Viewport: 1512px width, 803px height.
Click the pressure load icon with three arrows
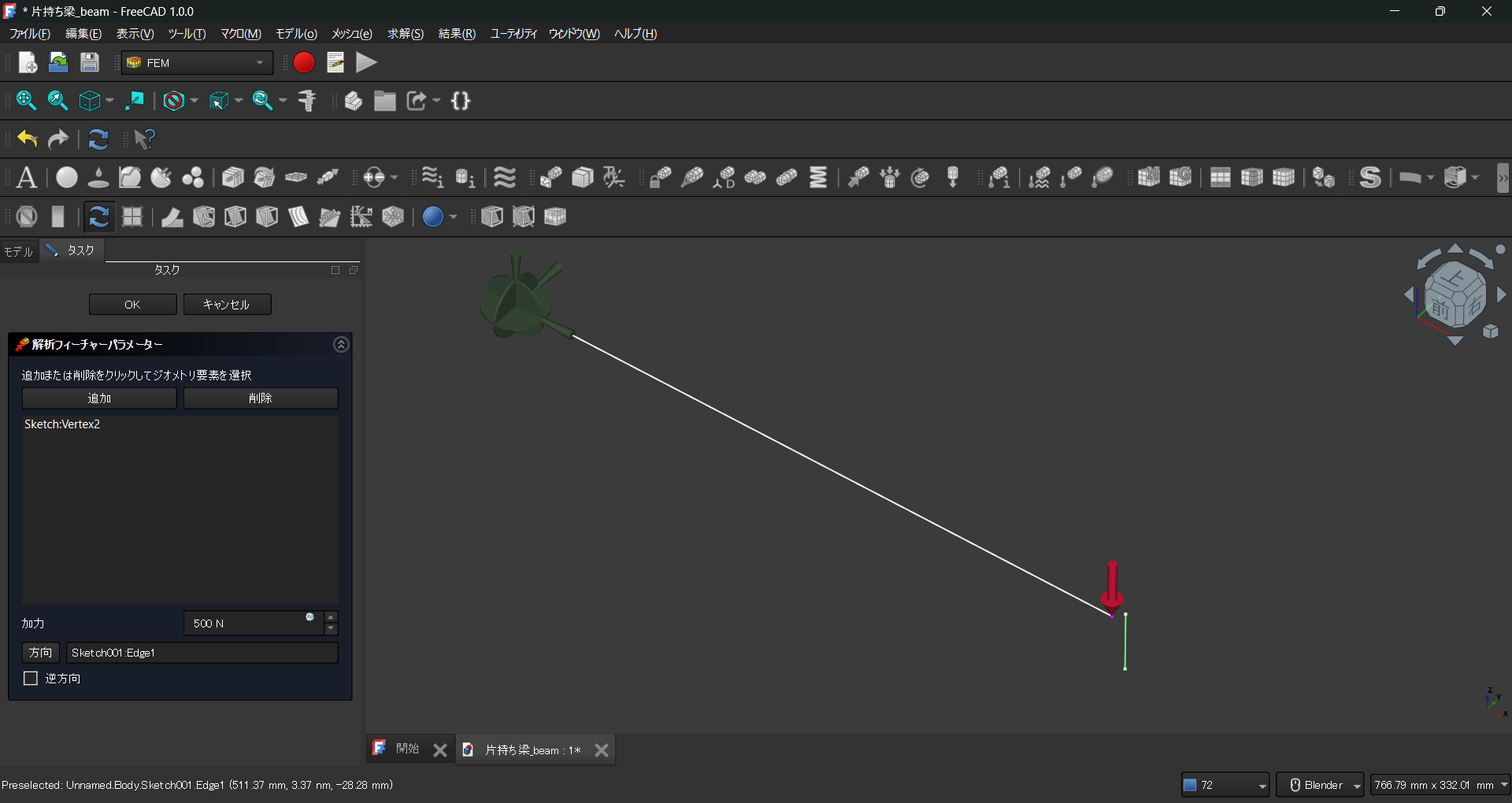click(x=890, y=178)
